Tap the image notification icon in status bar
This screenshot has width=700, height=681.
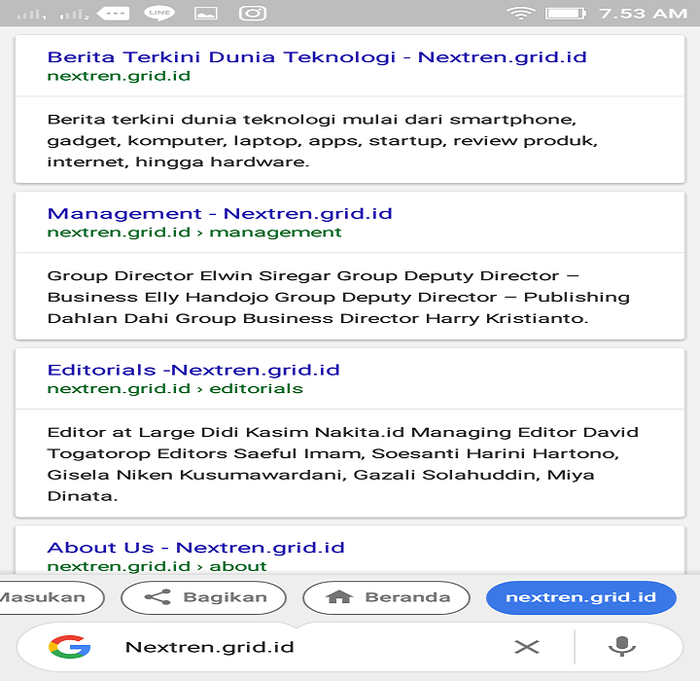point(206,13)
